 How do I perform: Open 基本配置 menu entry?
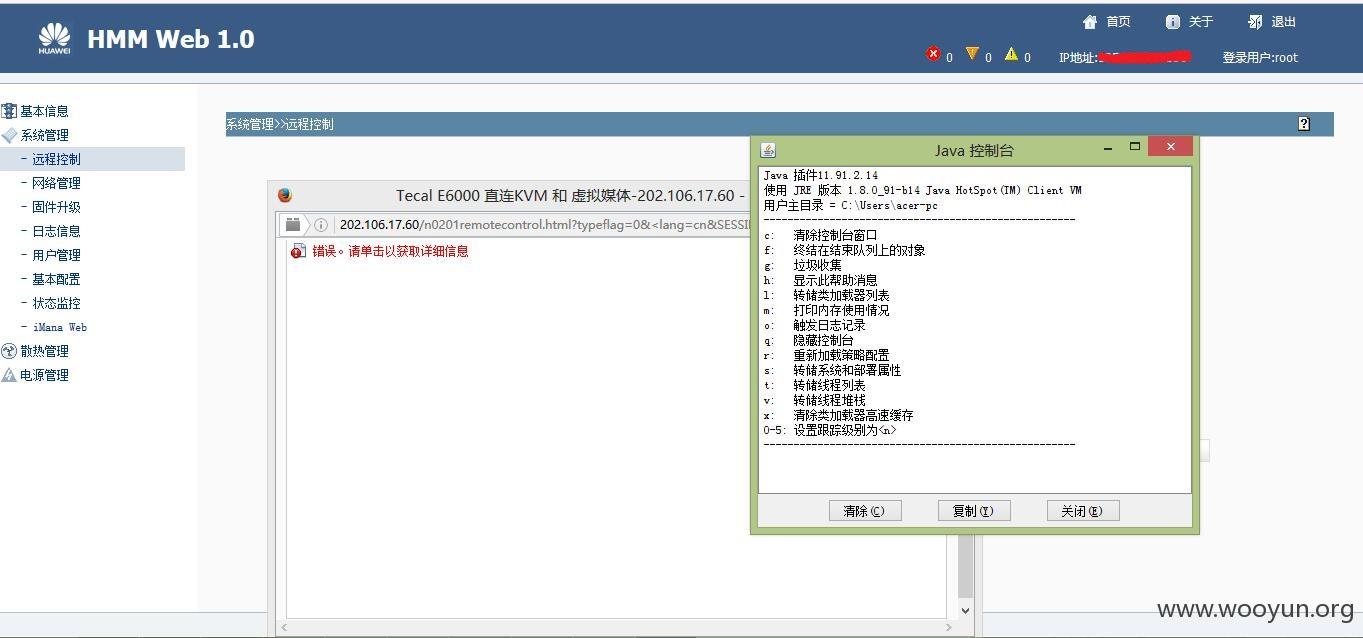(x=56, y=279)
